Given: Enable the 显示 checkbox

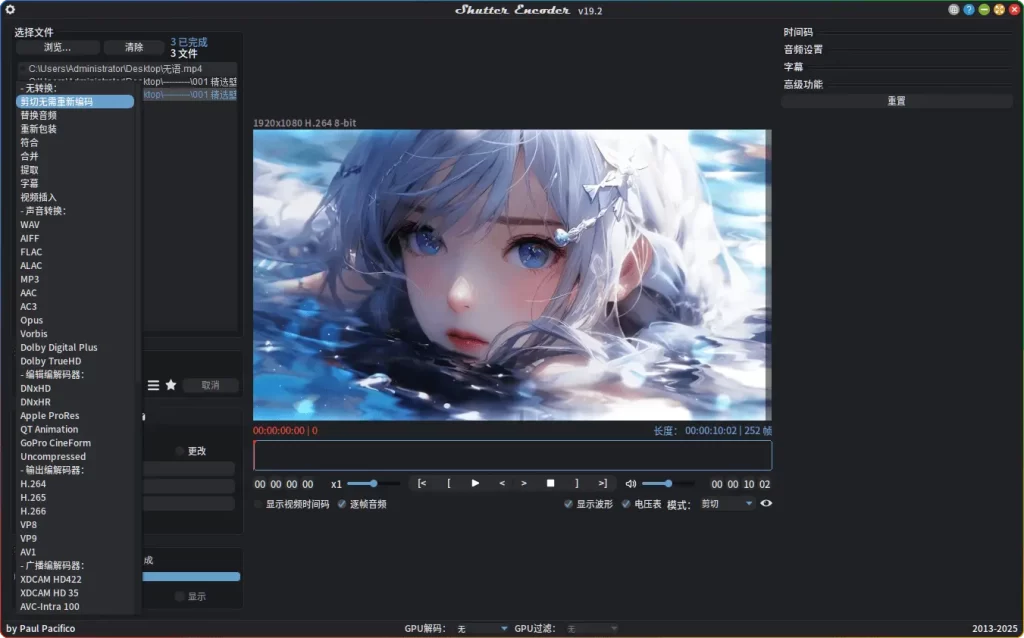Looking at the screenshot, I should coord(180,596).
